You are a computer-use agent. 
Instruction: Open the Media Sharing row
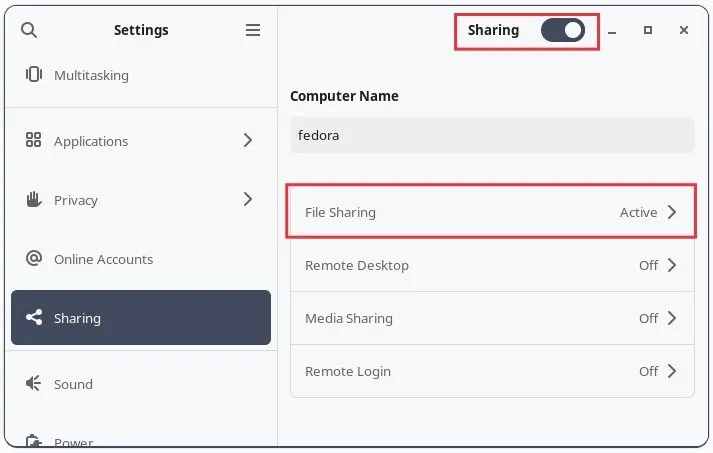[492, 318]
